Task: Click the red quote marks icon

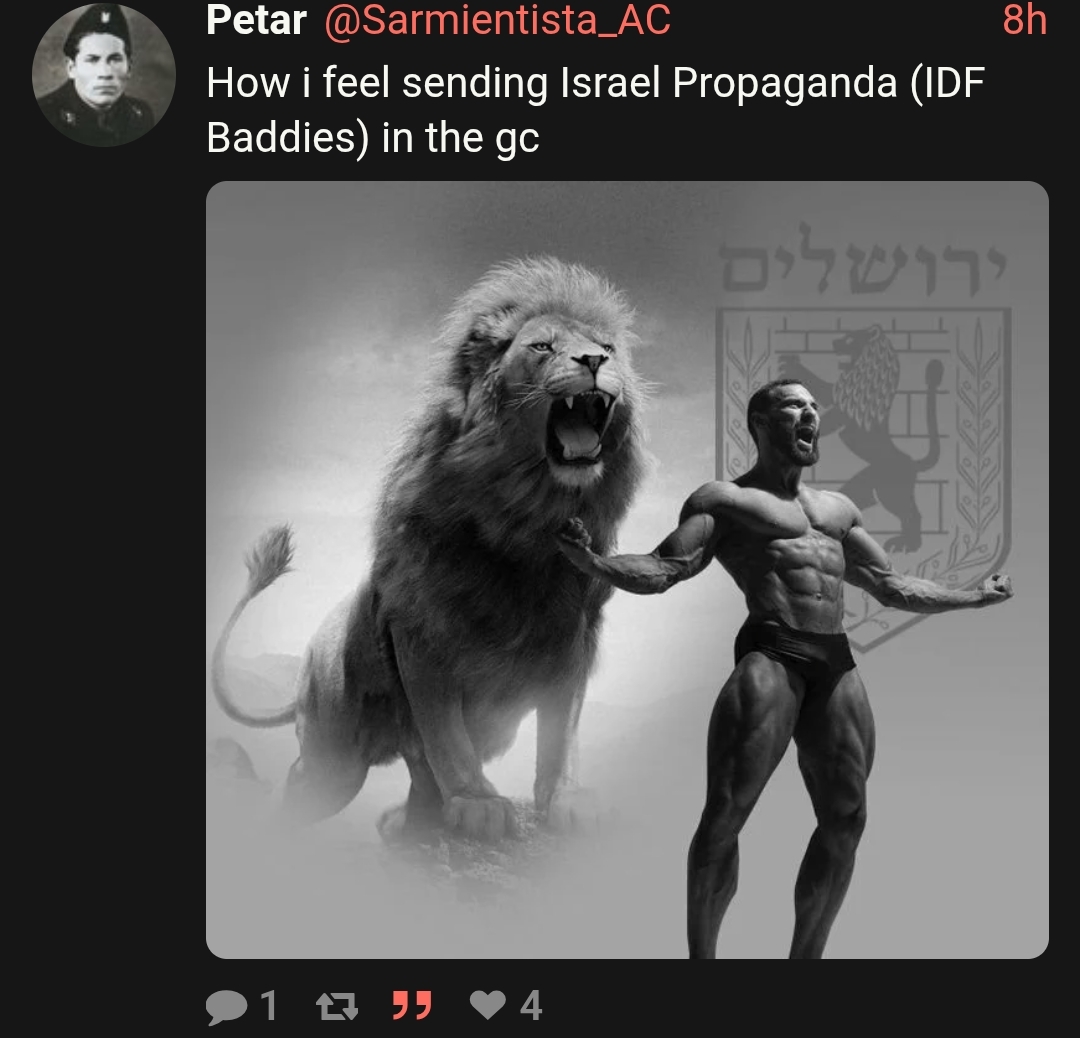Action: (x=412, y=1006)
